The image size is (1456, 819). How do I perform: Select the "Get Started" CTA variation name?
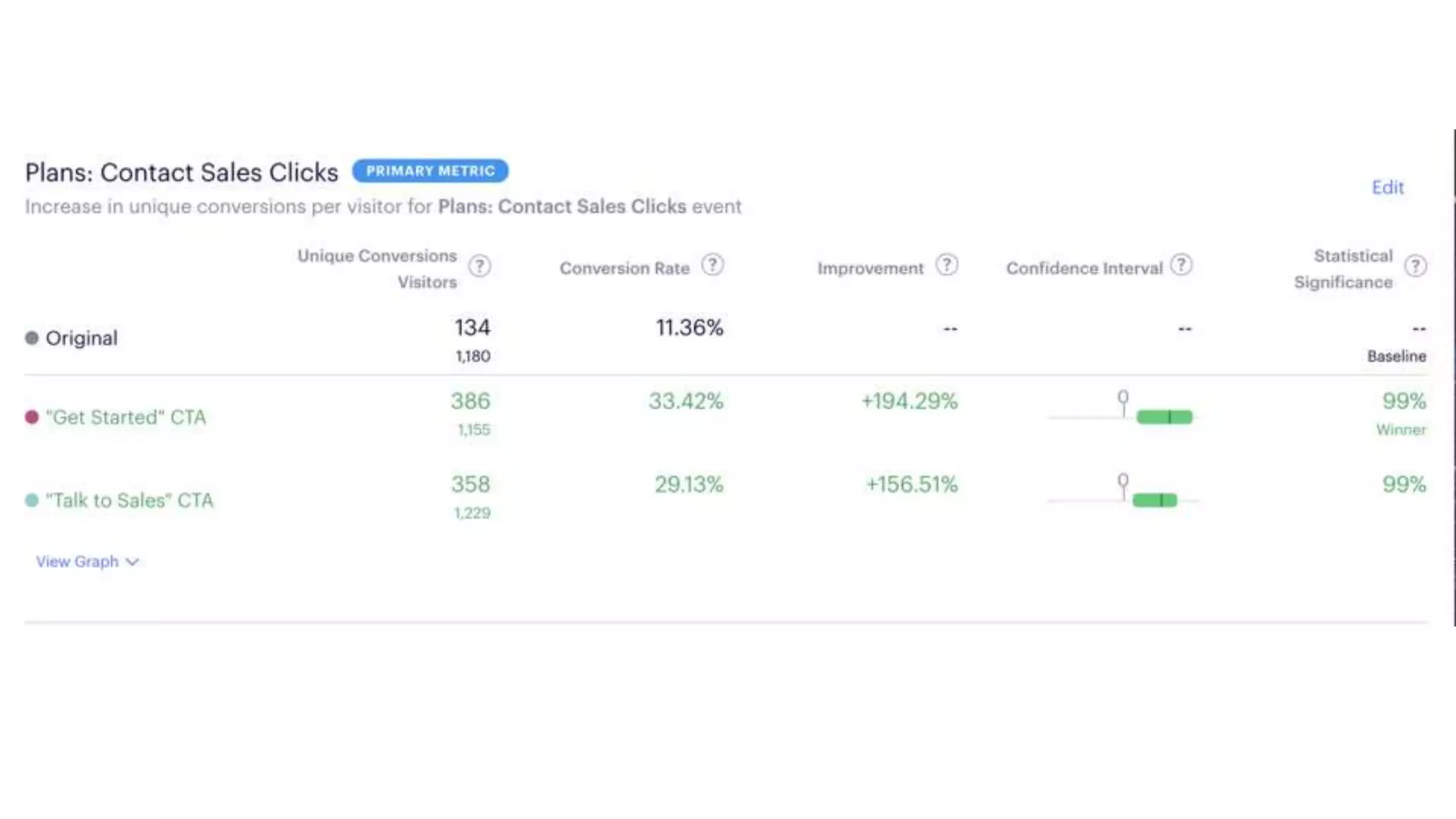(126, 417)
